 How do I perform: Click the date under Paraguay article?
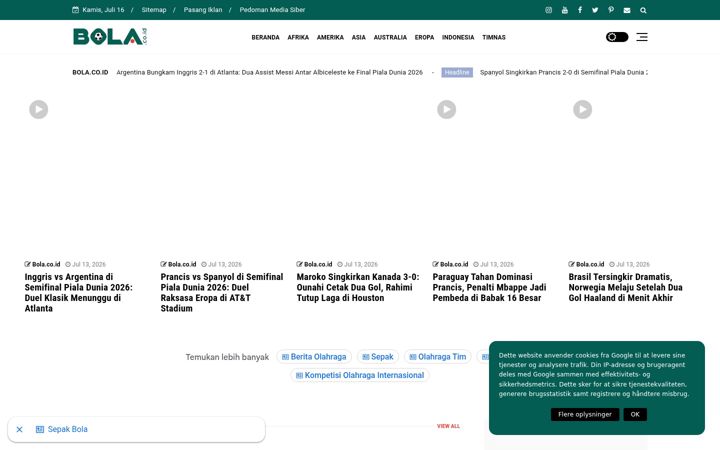pos(496,264)
